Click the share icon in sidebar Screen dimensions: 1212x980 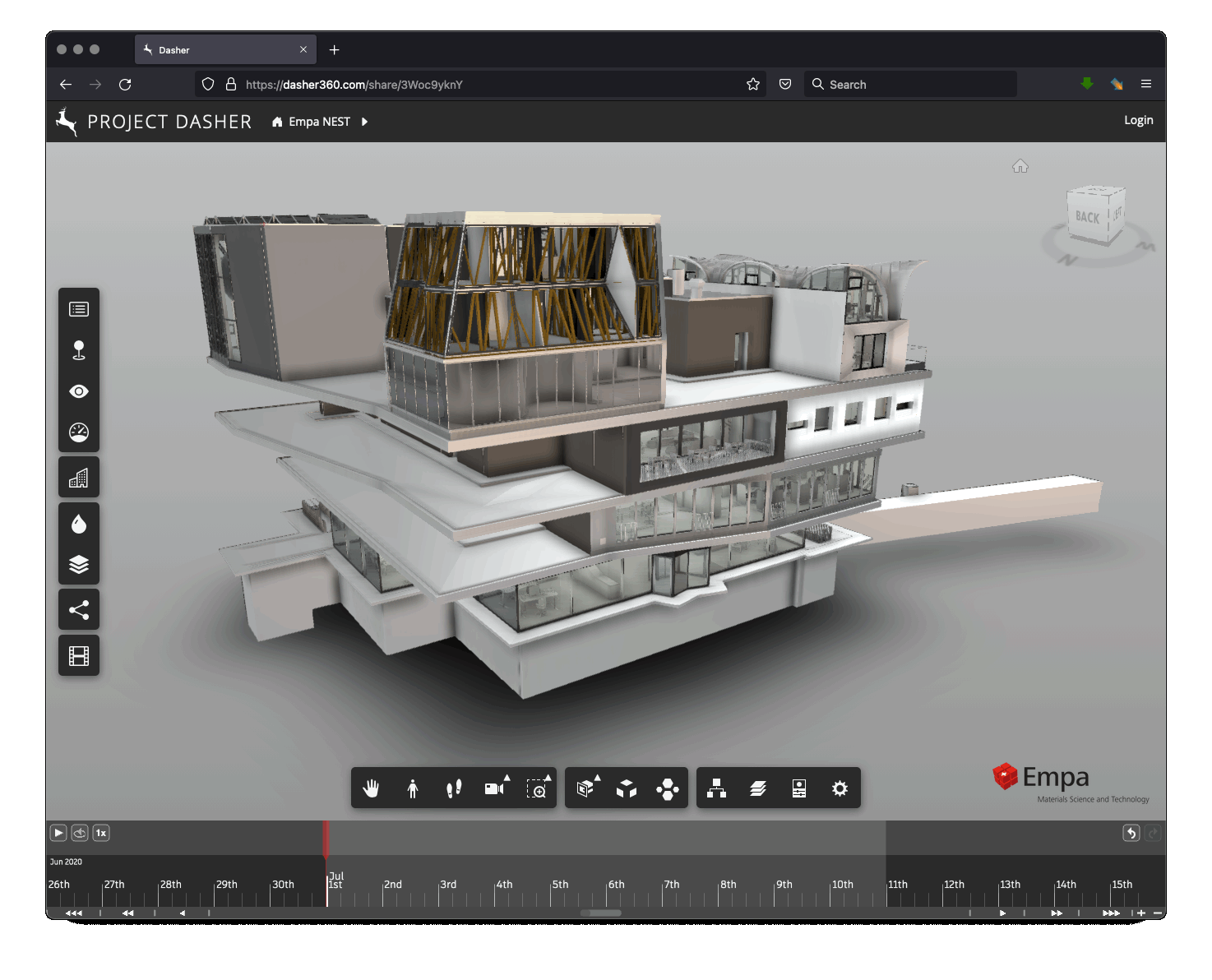coord(79,610)
